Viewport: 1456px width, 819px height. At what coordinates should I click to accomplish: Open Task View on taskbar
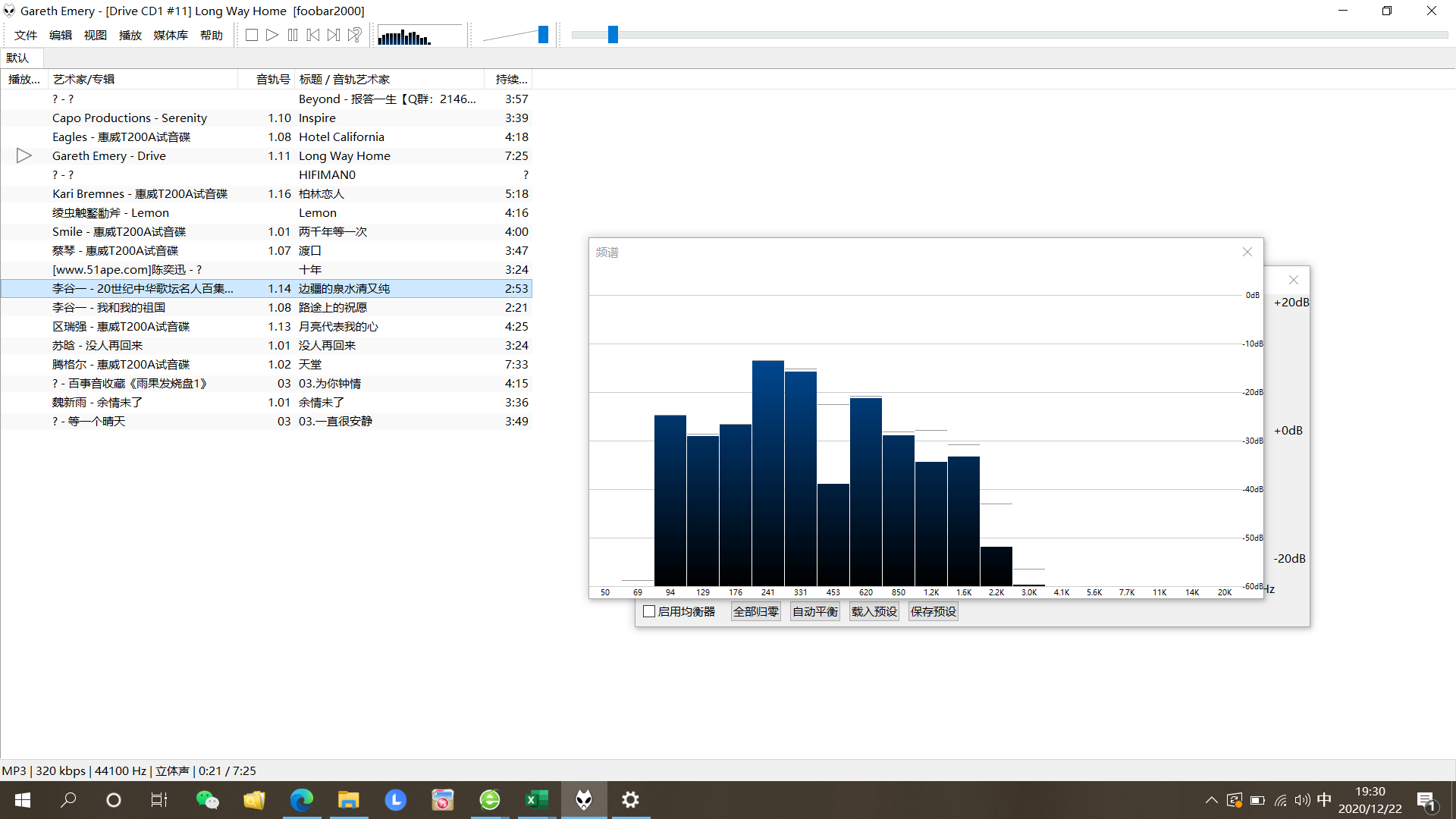coord(159,800)
